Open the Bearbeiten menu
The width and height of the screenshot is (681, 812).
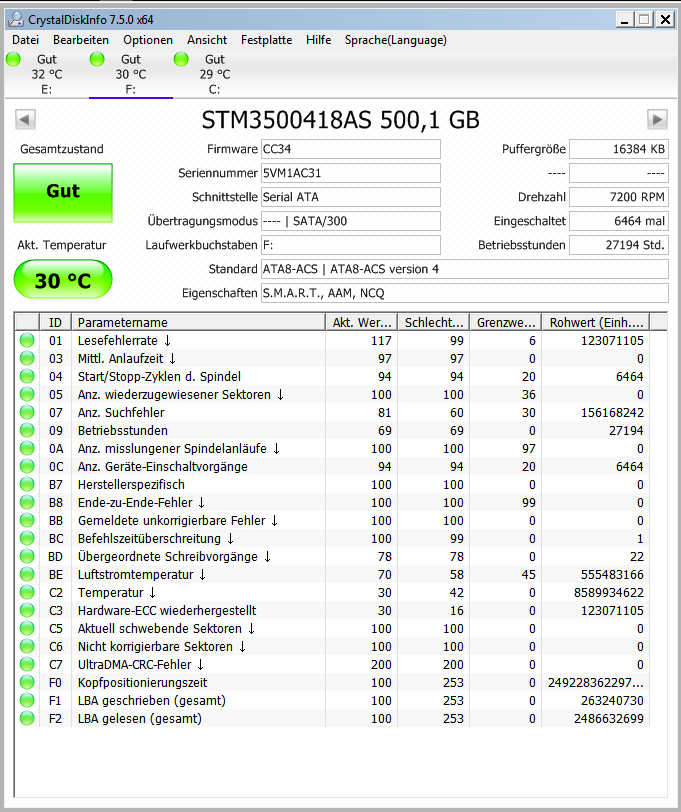81,40
